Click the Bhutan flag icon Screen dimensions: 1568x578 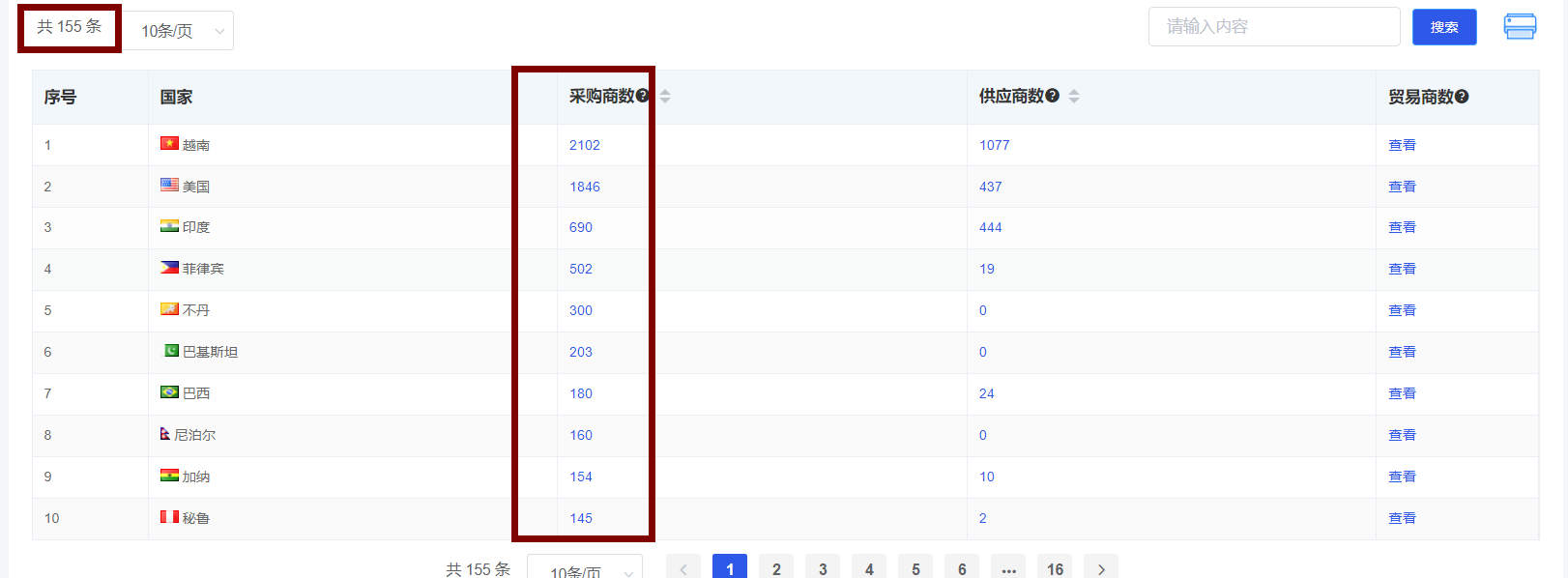(169, 309)
